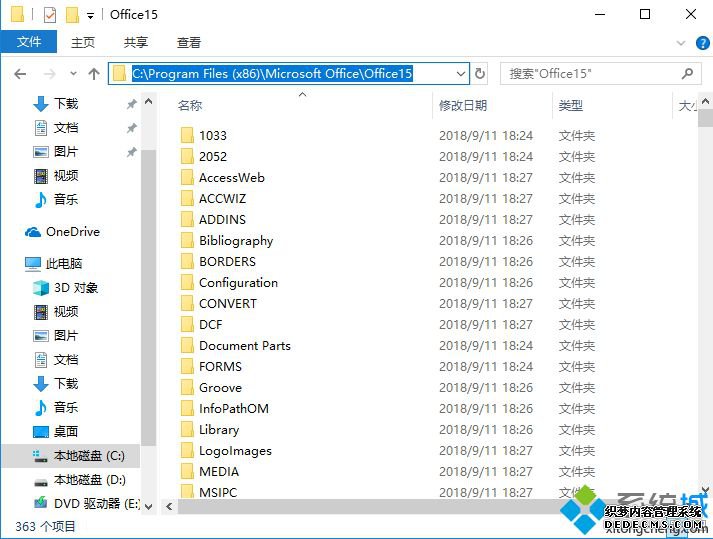713x539 pixels.
Task: Click the magnifier search icon
Action: [x=688, y=74]
